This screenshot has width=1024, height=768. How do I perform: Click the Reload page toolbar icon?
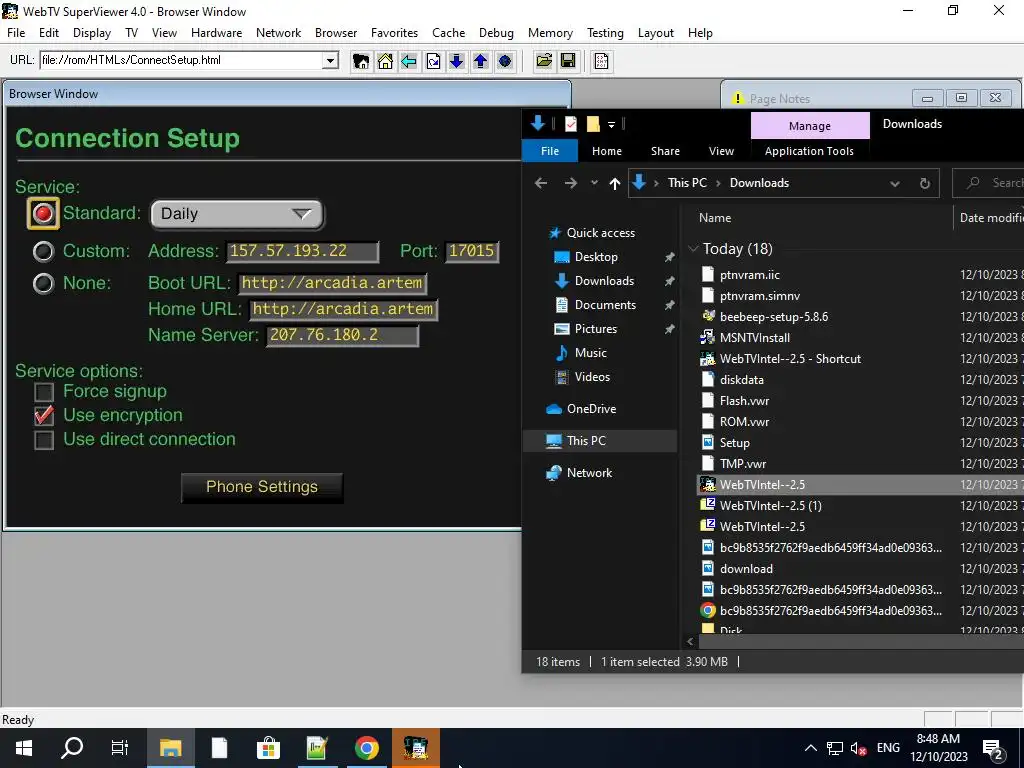(x=433, y=61)
